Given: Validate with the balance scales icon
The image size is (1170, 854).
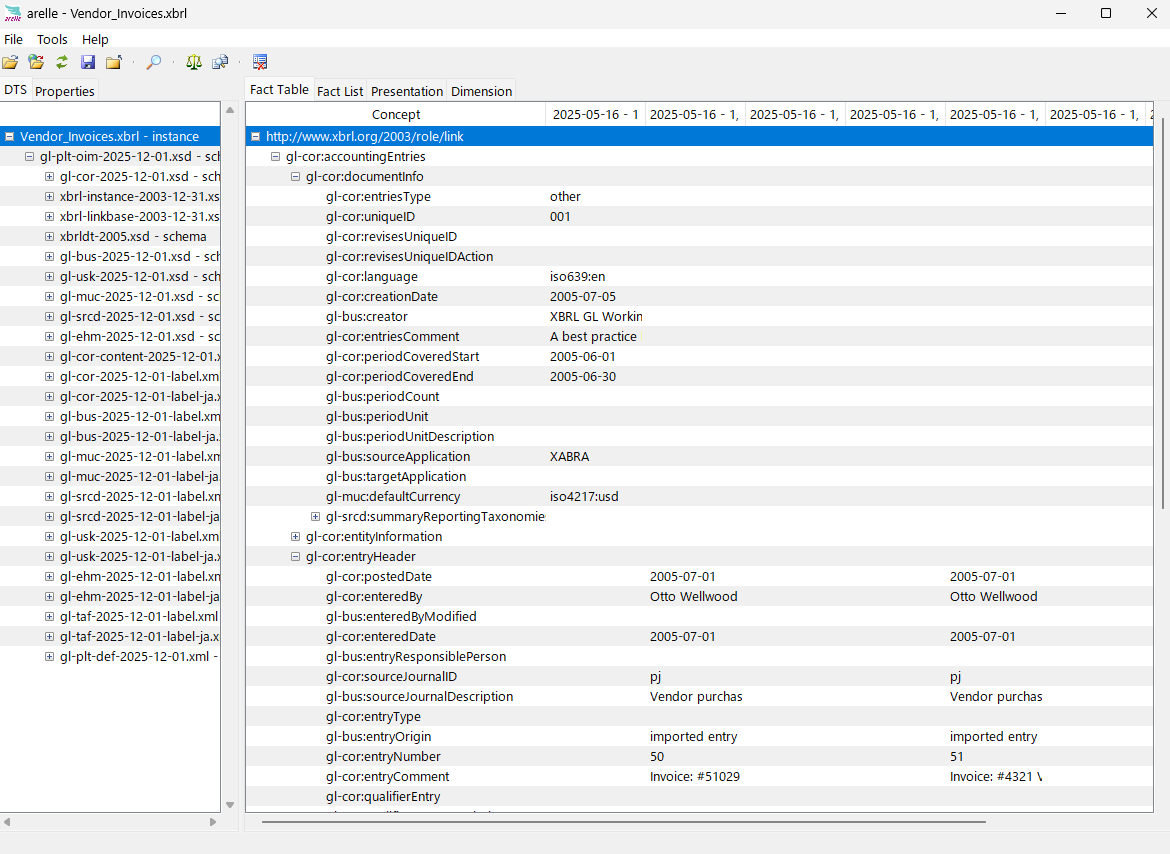Looking at the screenshot, I should 194,63.
